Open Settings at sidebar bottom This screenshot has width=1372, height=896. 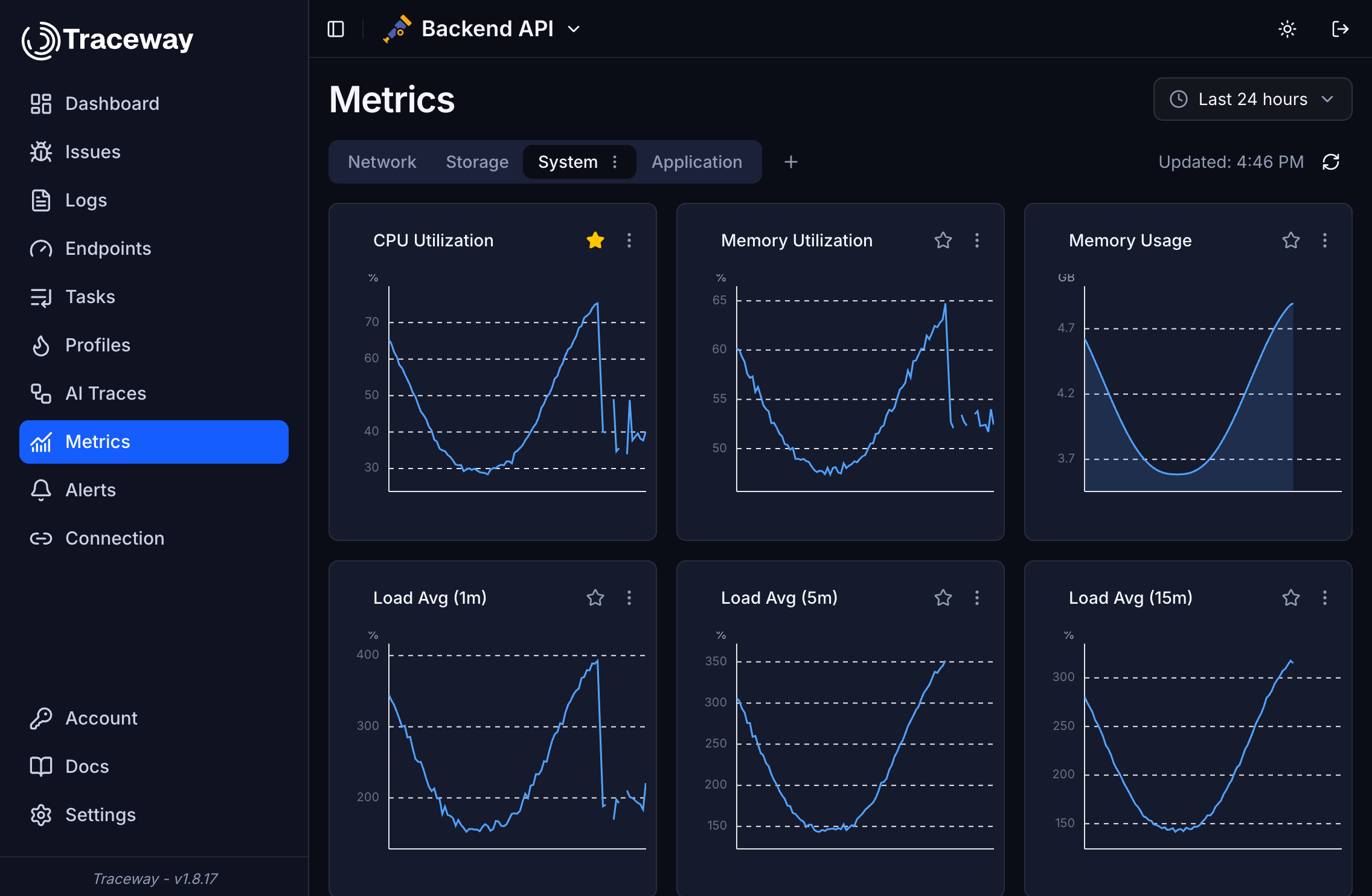coord(154,815)
